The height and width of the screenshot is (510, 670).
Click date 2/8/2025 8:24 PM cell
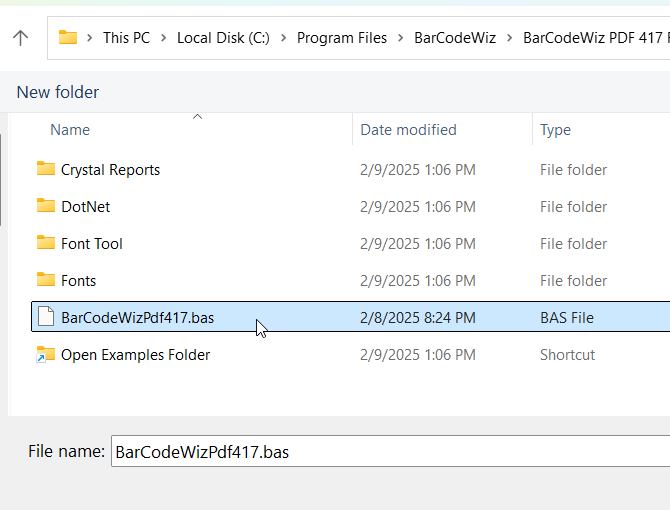[x=417, y=318]
